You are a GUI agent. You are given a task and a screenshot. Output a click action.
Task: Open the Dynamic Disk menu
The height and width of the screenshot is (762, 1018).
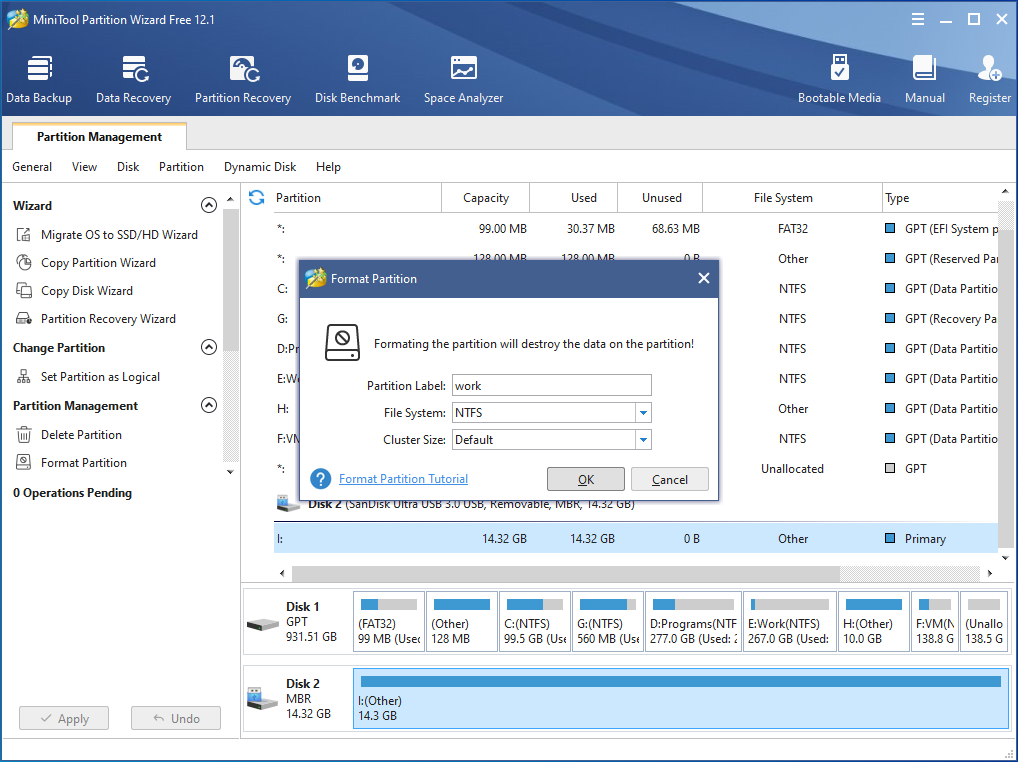(260, 167)
